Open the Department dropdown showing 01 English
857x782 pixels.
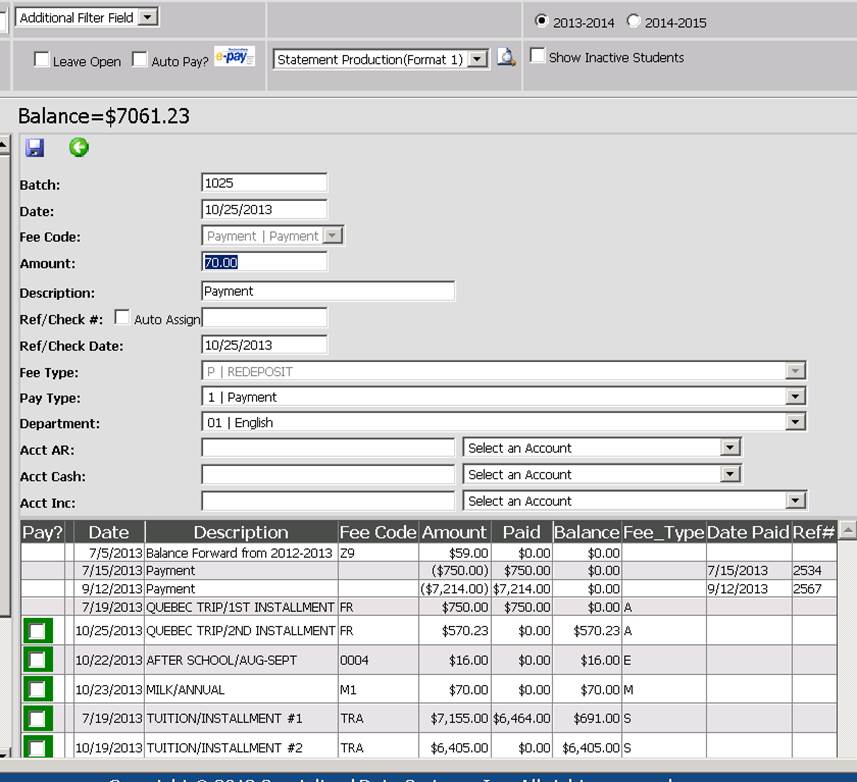tap(797, 421)
